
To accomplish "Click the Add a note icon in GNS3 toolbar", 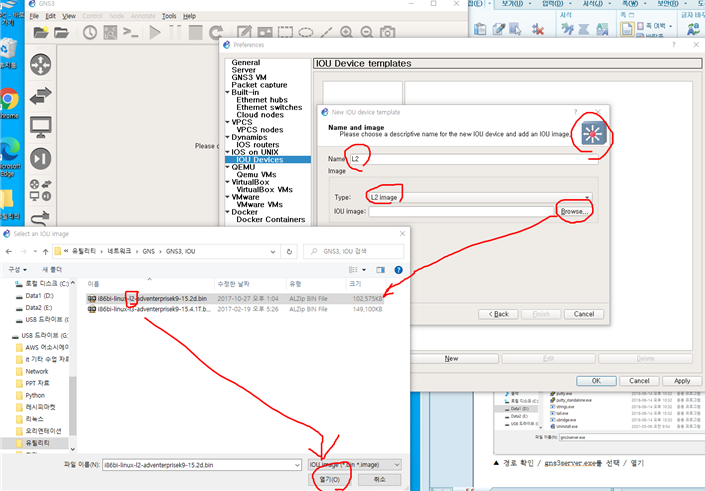I will [x=244, y=32].
